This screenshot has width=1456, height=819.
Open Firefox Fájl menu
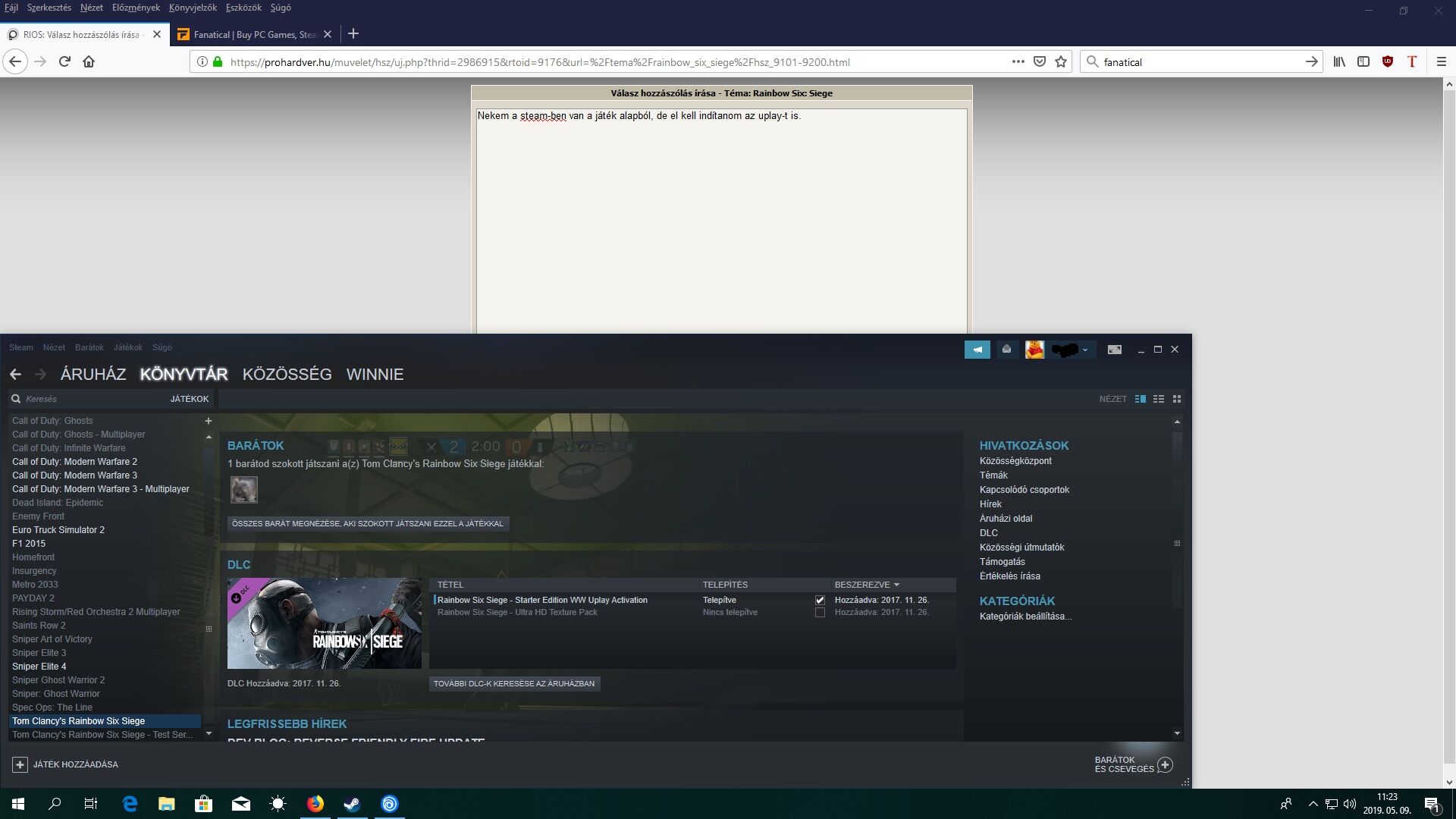pos(11,8)
